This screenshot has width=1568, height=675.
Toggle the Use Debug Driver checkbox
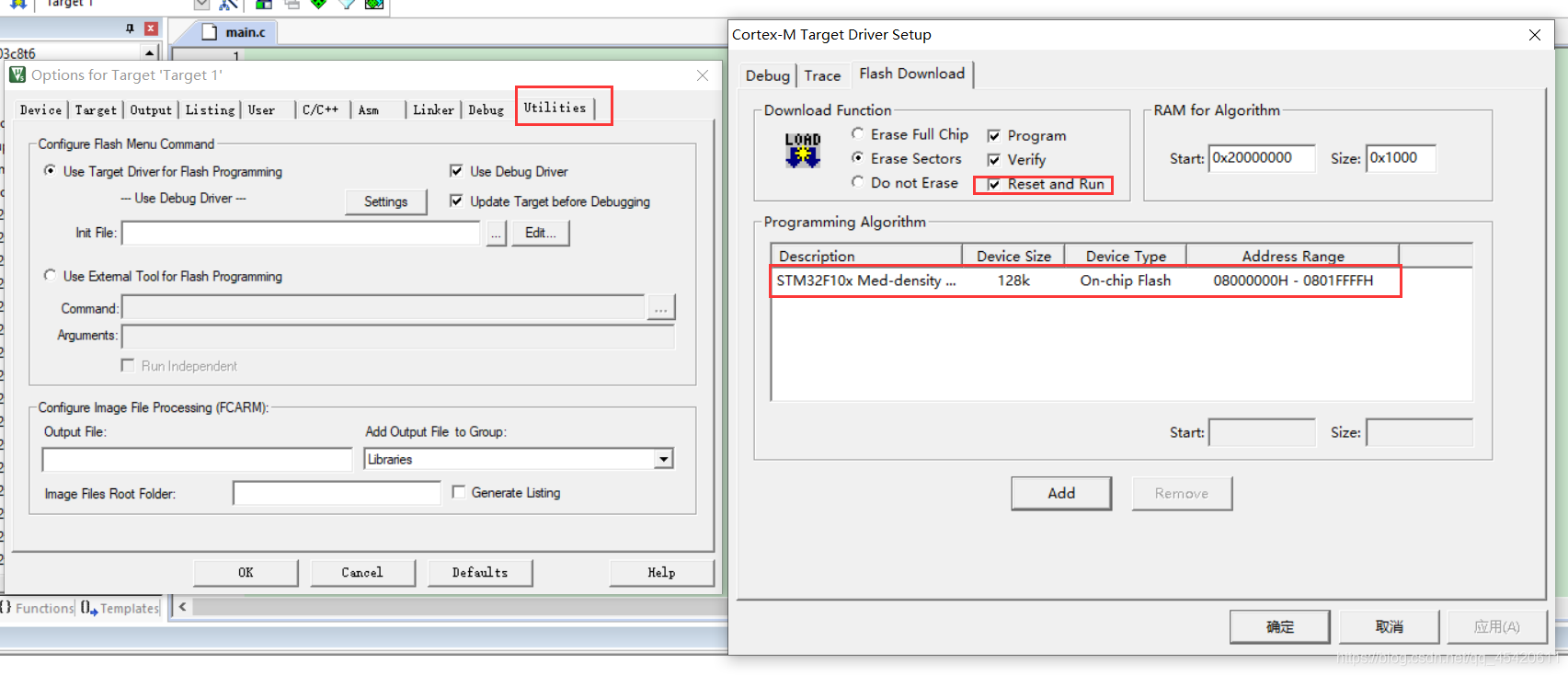pos(456,171)
